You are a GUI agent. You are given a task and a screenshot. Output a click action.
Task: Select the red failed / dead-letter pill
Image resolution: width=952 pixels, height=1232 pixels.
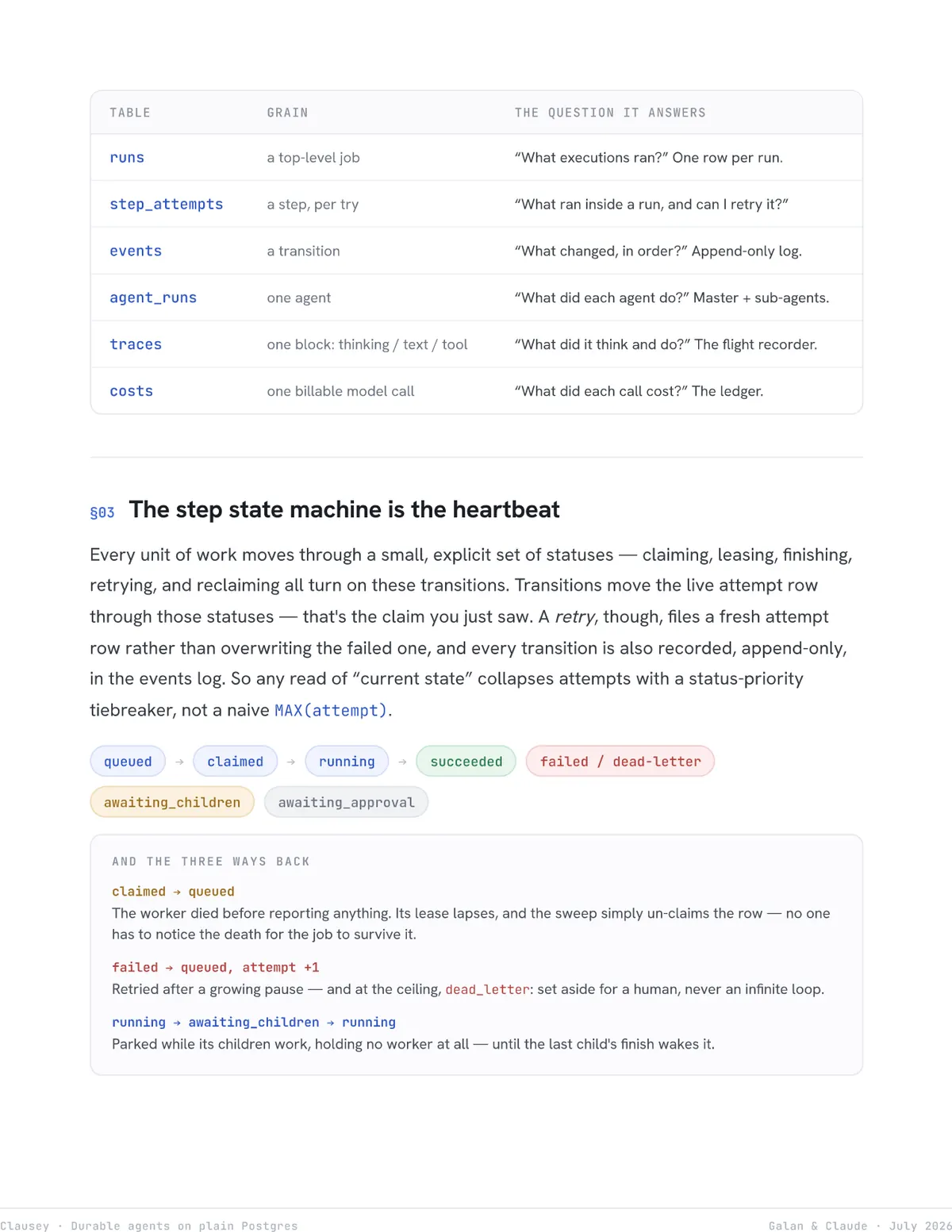pos(620,762)
